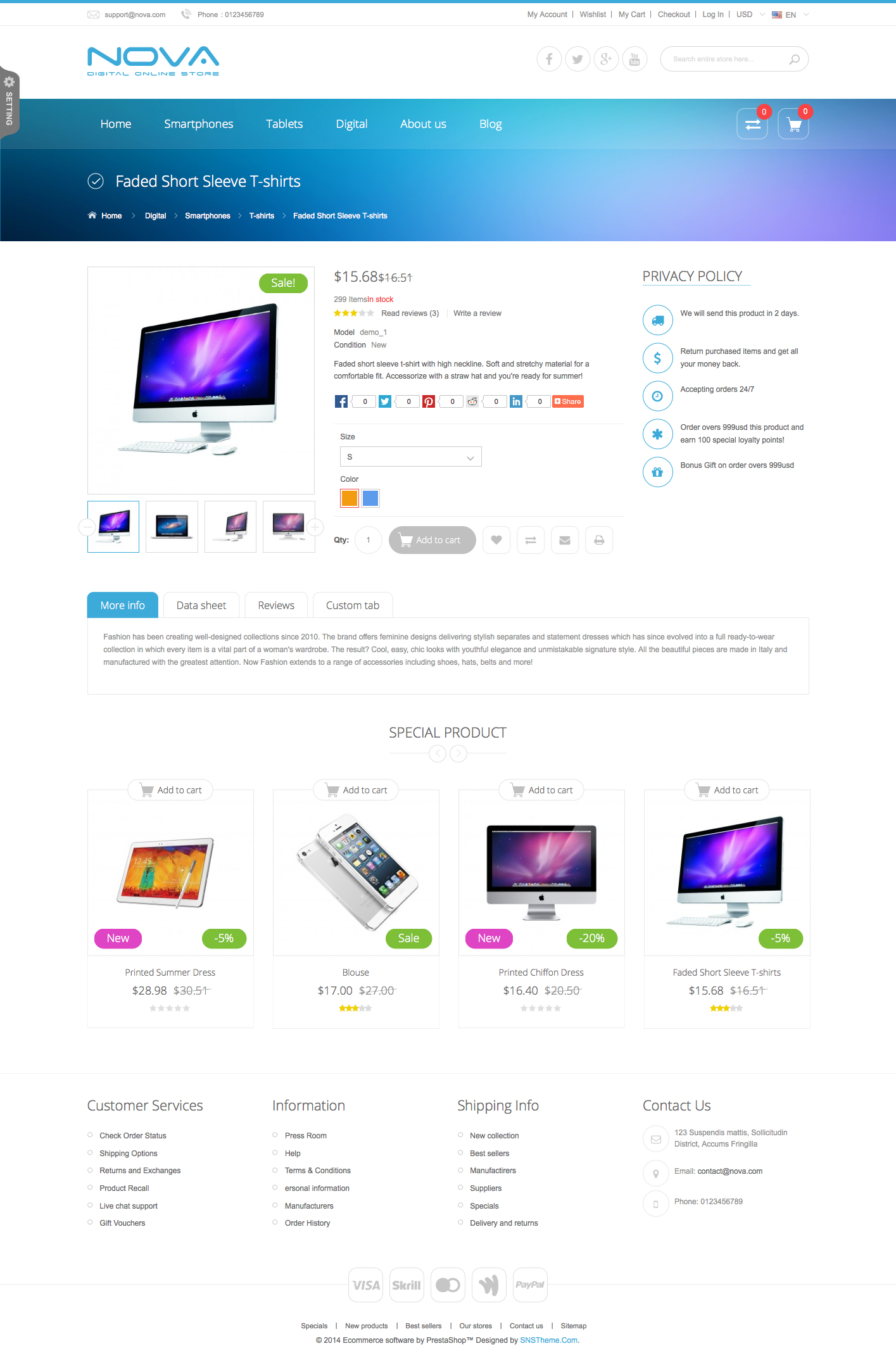Select the MacBook laptop thumbnail image
This screenshot has height=1372, width=896.
pyautogui.click(x=172, y=527)
